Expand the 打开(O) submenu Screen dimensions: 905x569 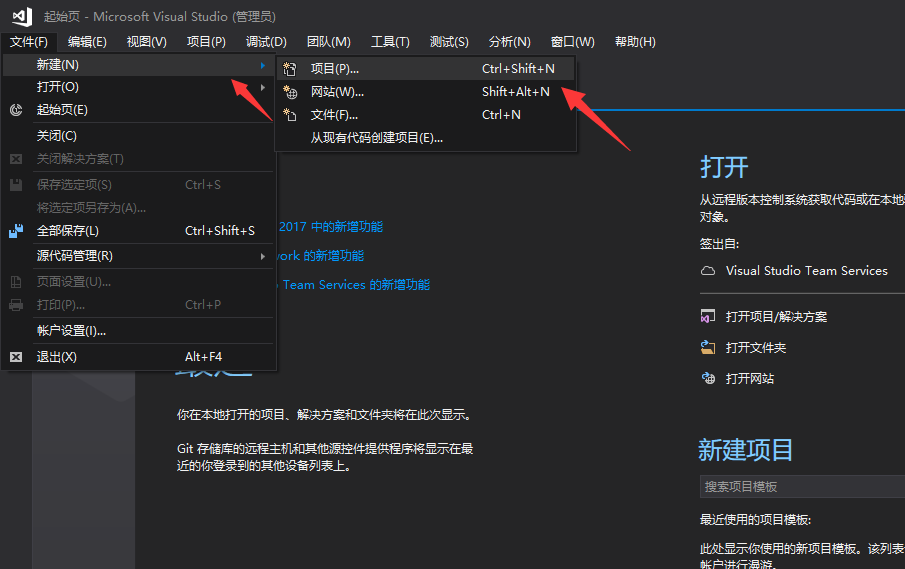pos(263,87)
